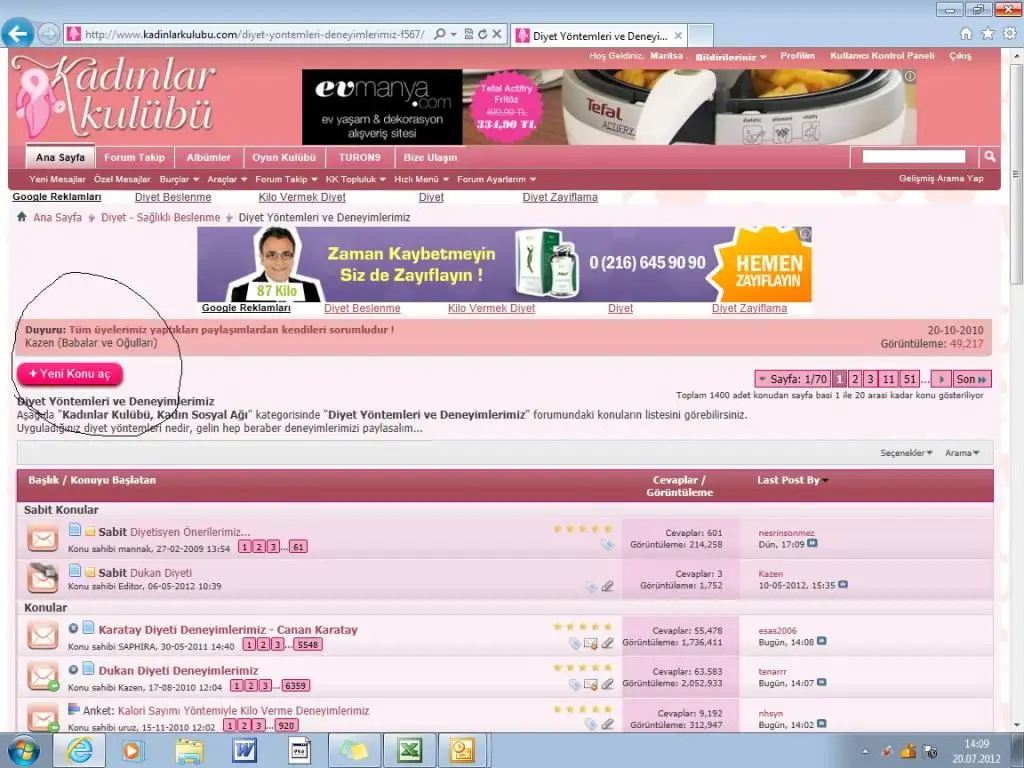Click the search magnifier in the address bar
This screenshot has height=768, width=1024.
click(x=440, y=34)
